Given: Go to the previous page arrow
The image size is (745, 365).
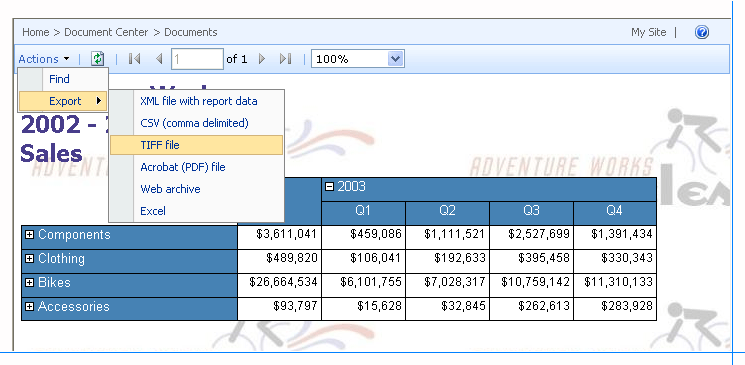Looking at the screenshot, I should click(159, 59).
